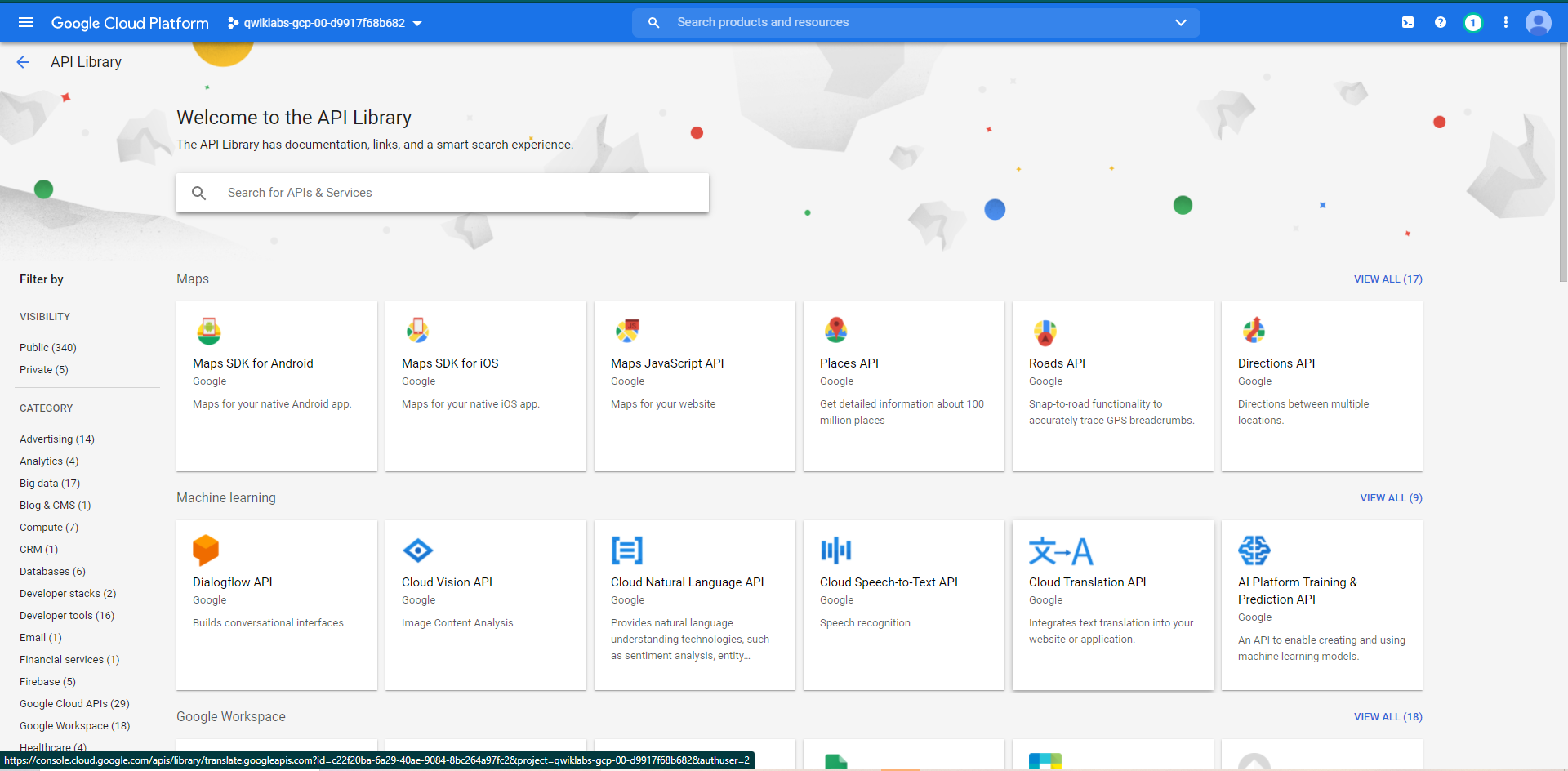The image size is (1568, 771).
Task: Focus the Search products and resources field
Action: pyautogui.click(x=916, y=23)
